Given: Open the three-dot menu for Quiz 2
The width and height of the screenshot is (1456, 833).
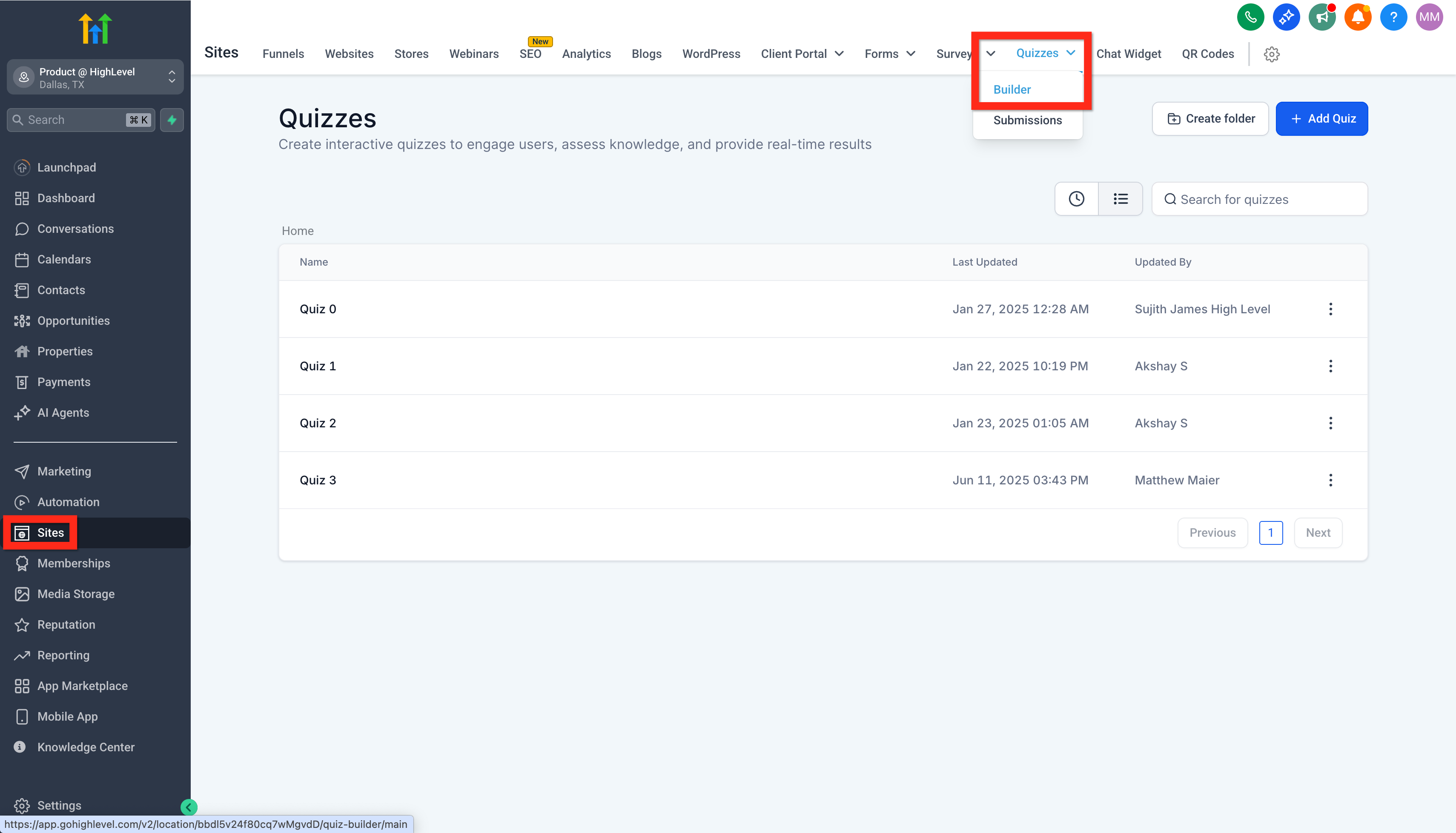Looking at the screenshot, I should click(x=1330, y=423).
